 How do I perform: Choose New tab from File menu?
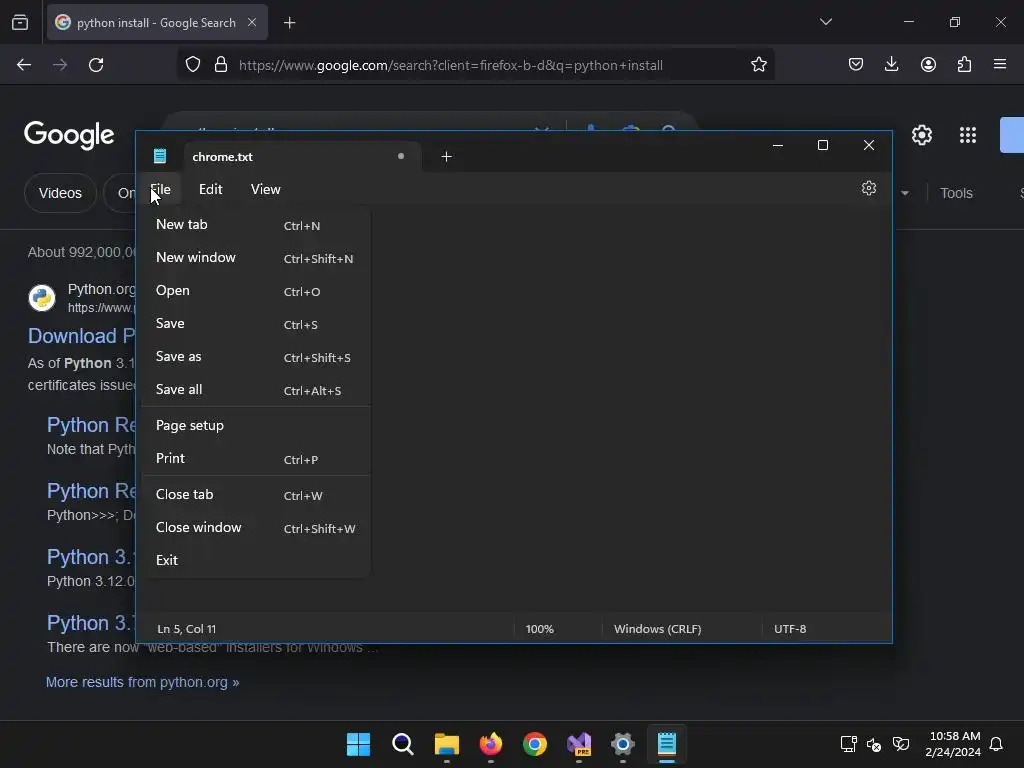tap(255, 225)
